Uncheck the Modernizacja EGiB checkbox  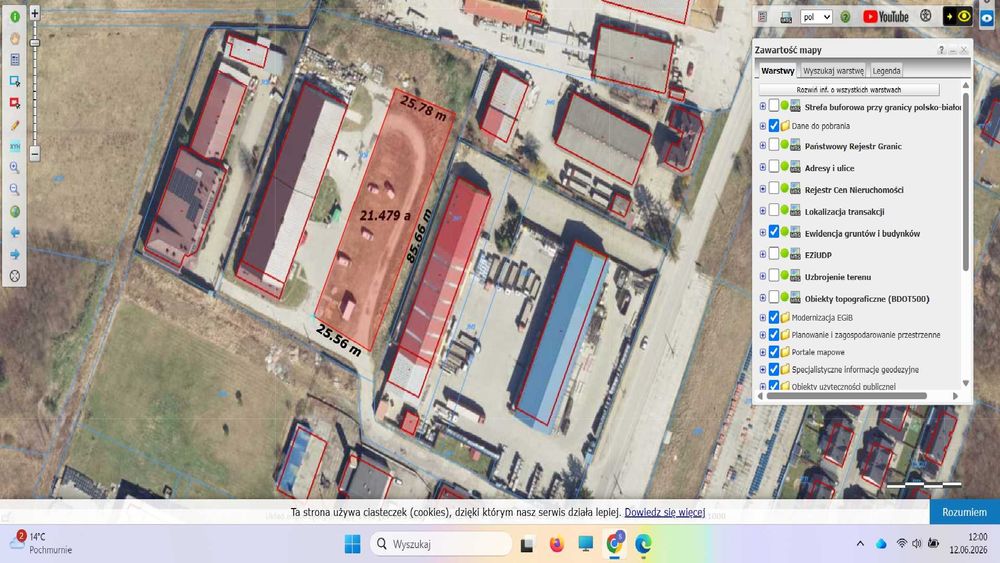tap(774, 317)
